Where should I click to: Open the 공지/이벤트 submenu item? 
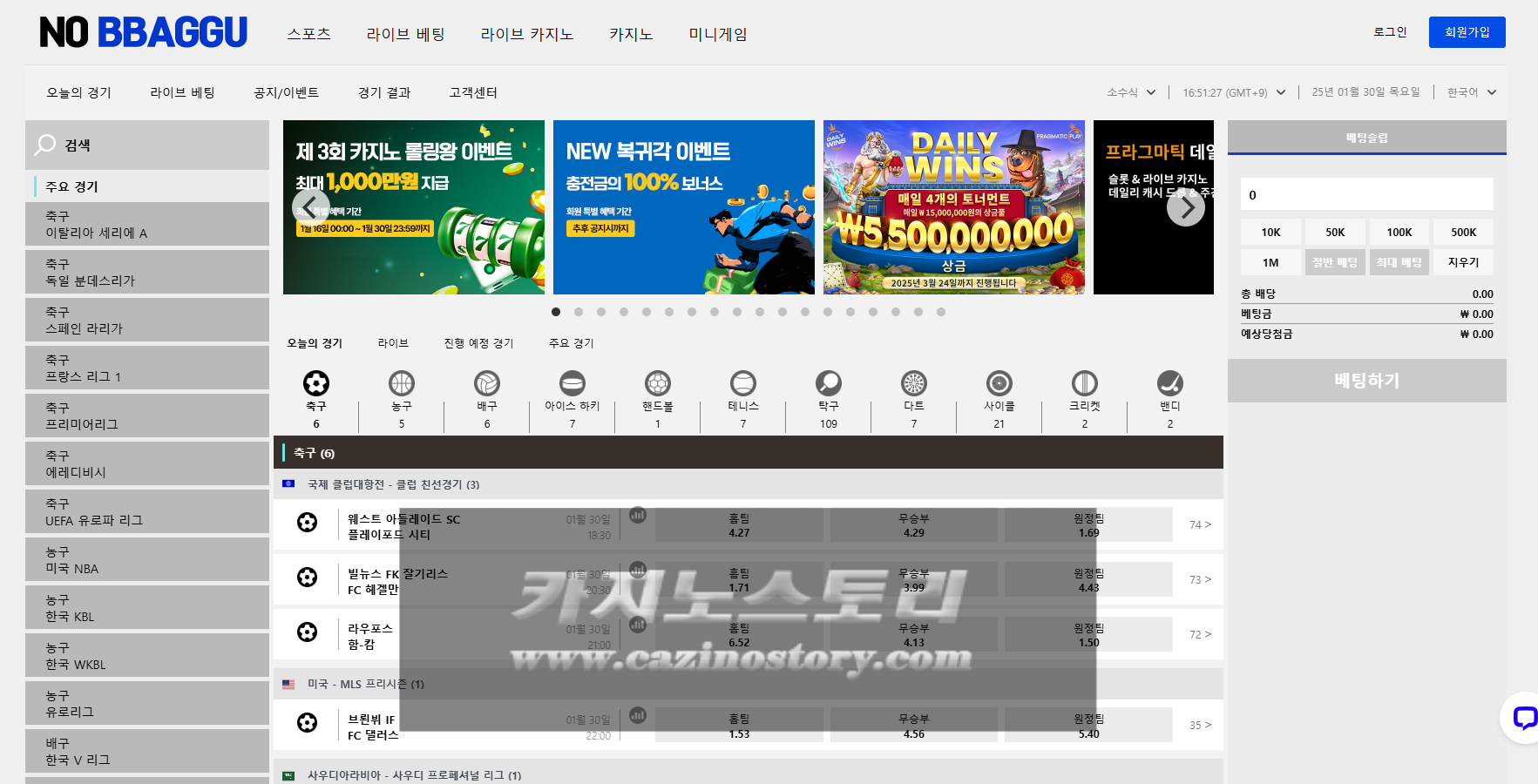pos(286,92)
